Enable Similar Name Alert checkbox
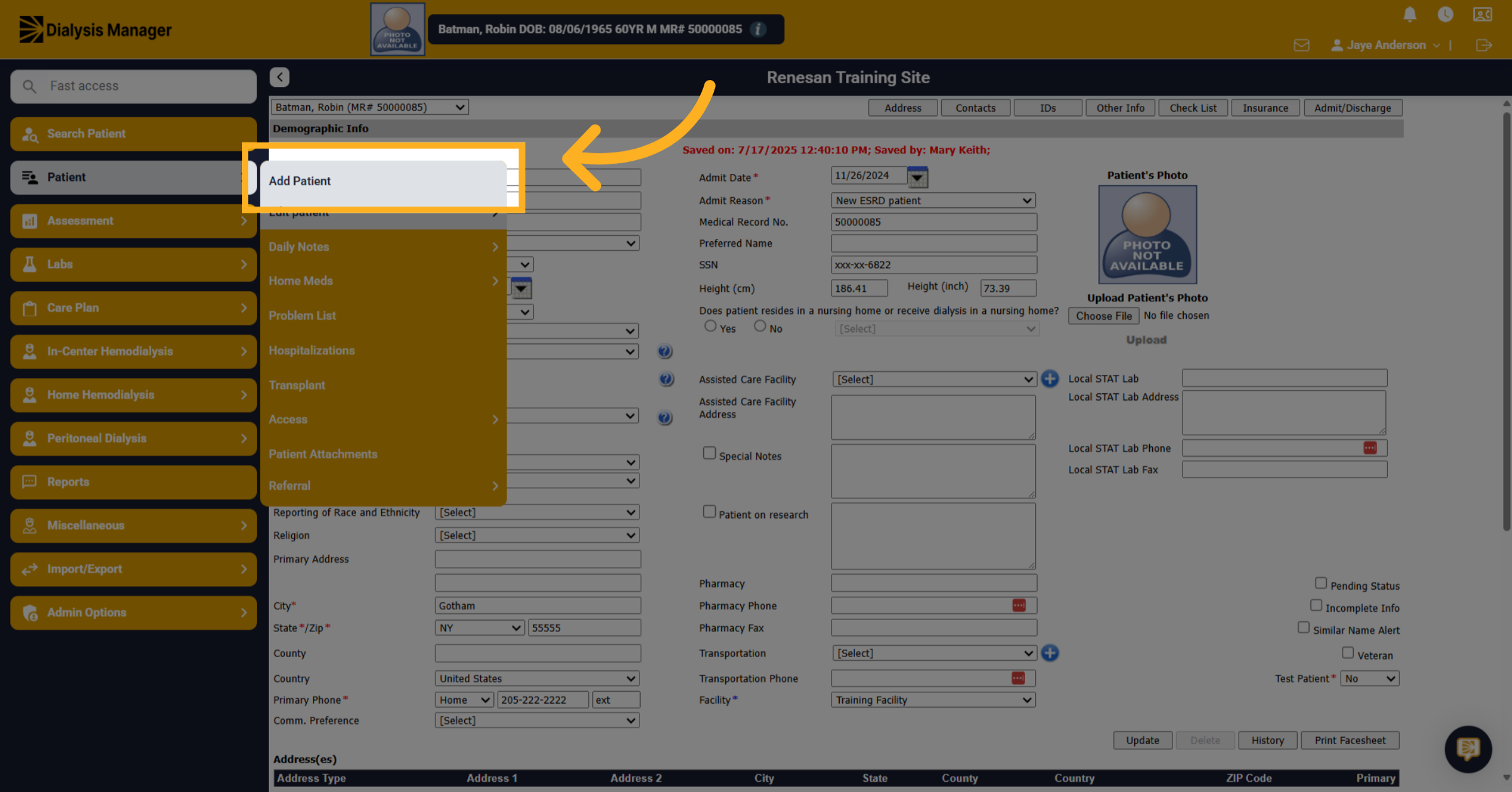Image resolution: width=1512 pixels, height=792 pixels. tap(1303, 628)
